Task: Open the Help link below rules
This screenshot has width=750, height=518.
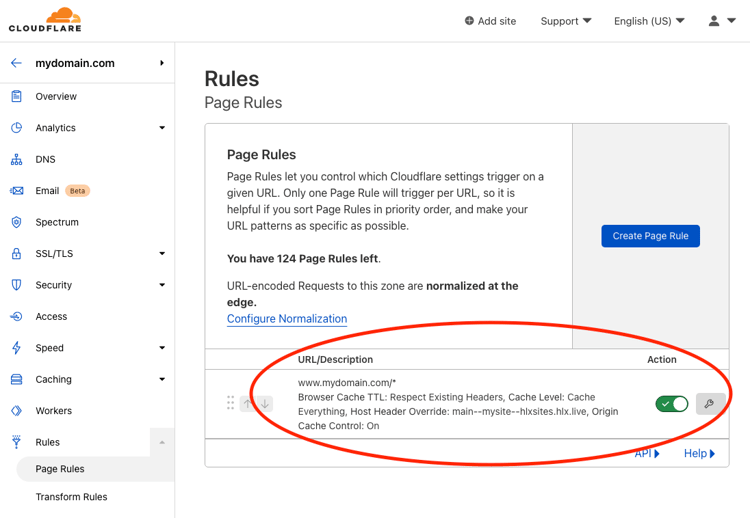Action: [x=699, y=453]
